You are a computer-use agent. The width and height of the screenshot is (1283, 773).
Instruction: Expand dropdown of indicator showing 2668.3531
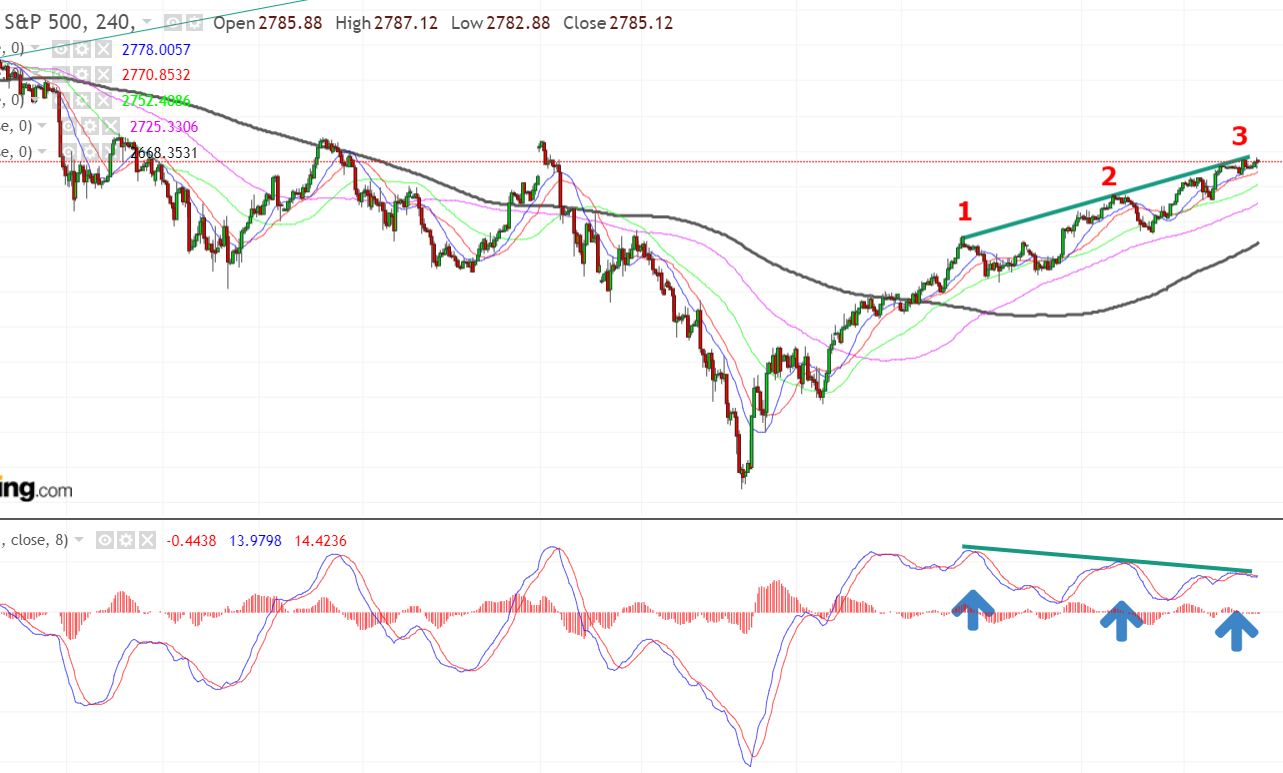pyautogui.click(x=41, y=152)
